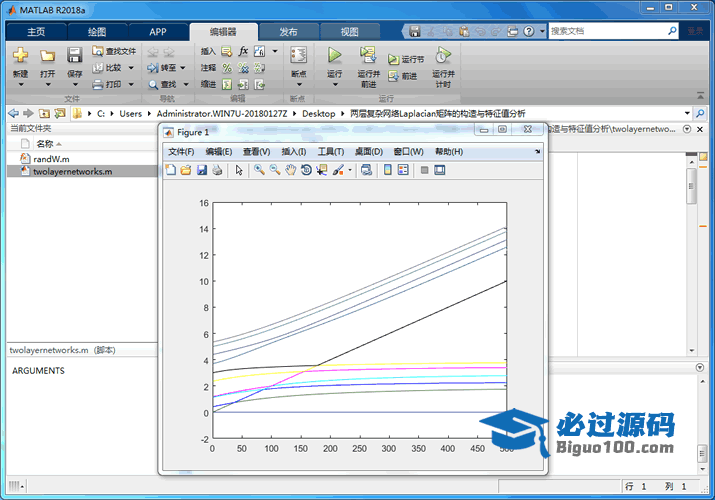
Task: Click the 运行节 (Run Section) button
Action: coord(406,59)
